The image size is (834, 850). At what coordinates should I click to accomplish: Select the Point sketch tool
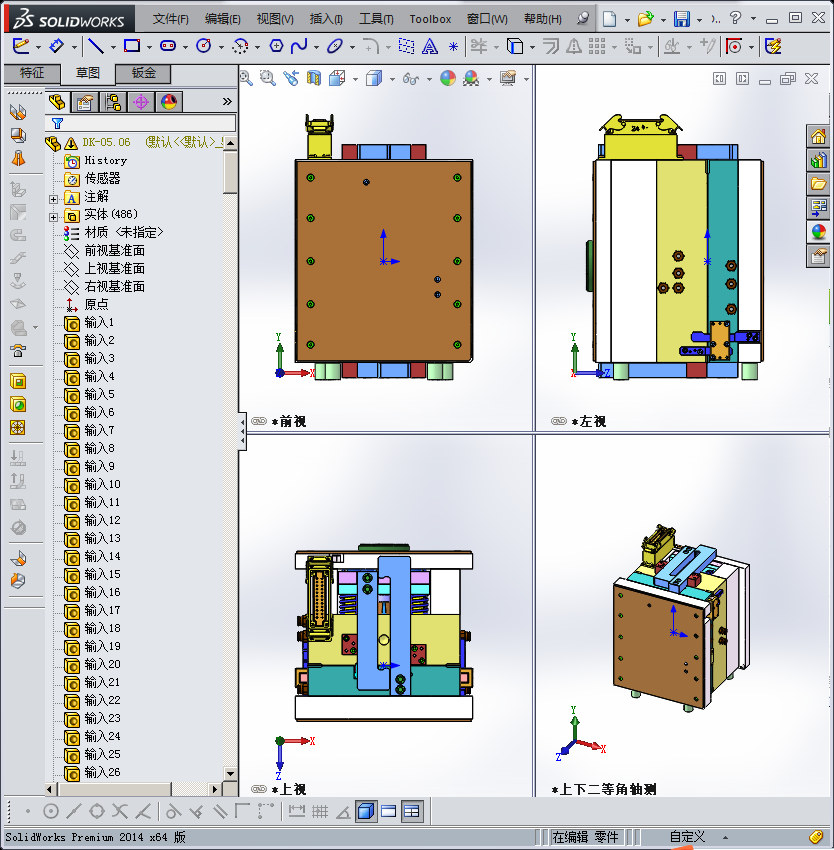(x=453, y=47)
